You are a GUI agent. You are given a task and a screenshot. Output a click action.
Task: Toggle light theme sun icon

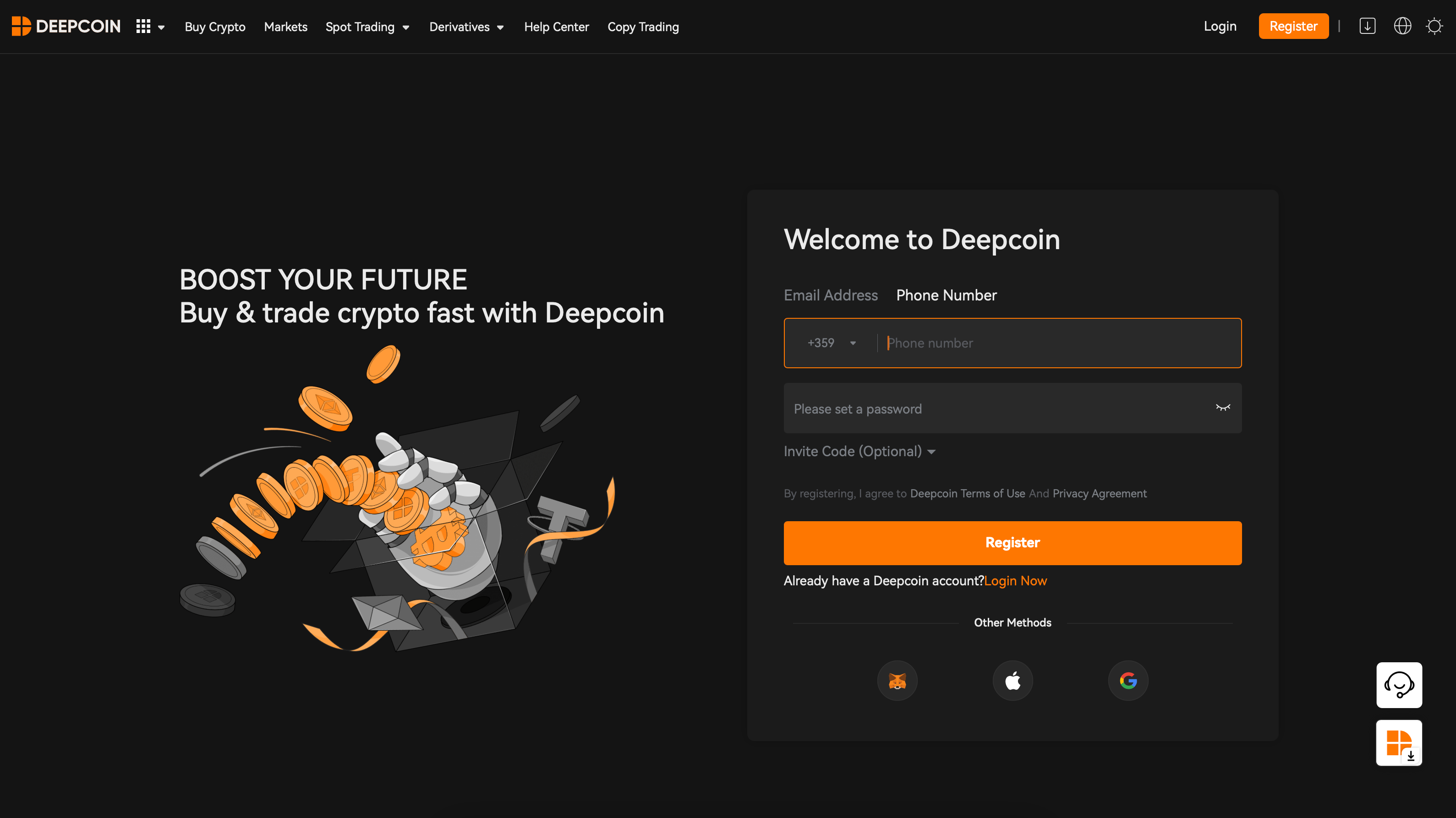pyautogui.click(x=1434, y=26)
